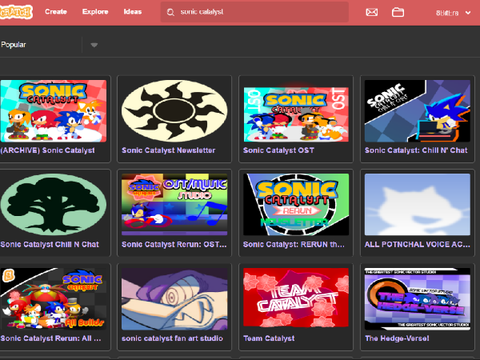
Task: Open the My Stuff folder icon
Action: coord(398,12)
